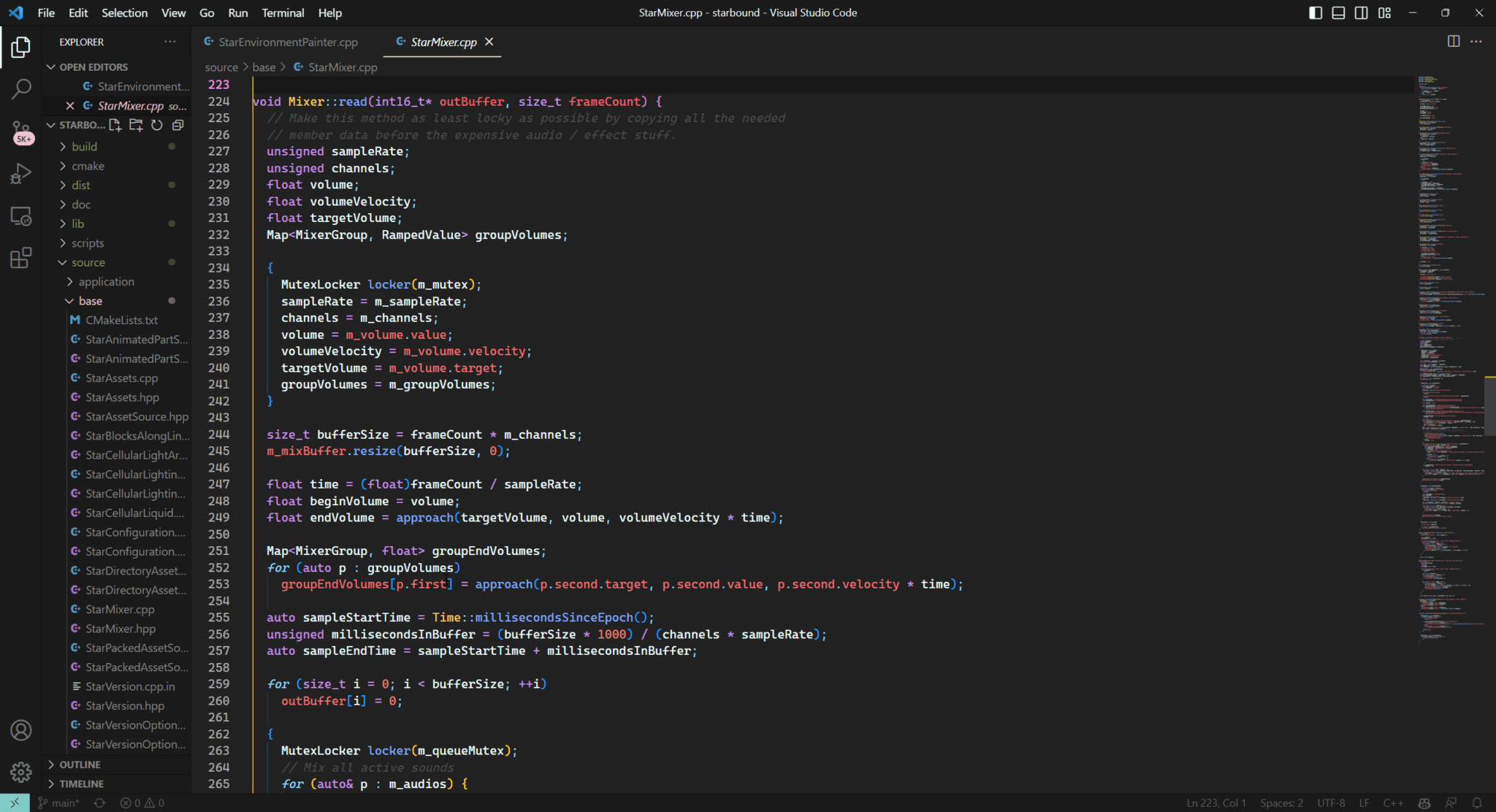Toggle primary side bar visibility
Screen dimensions: 1496x812
point(1316,12)
